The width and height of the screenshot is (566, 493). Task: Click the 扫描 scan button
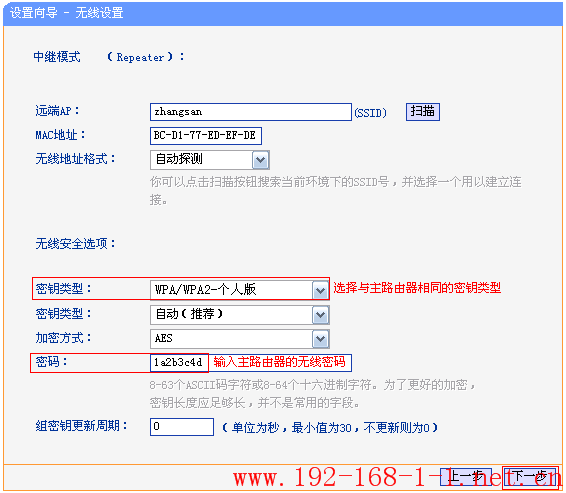pyautogui.click(x=423, y=112)
